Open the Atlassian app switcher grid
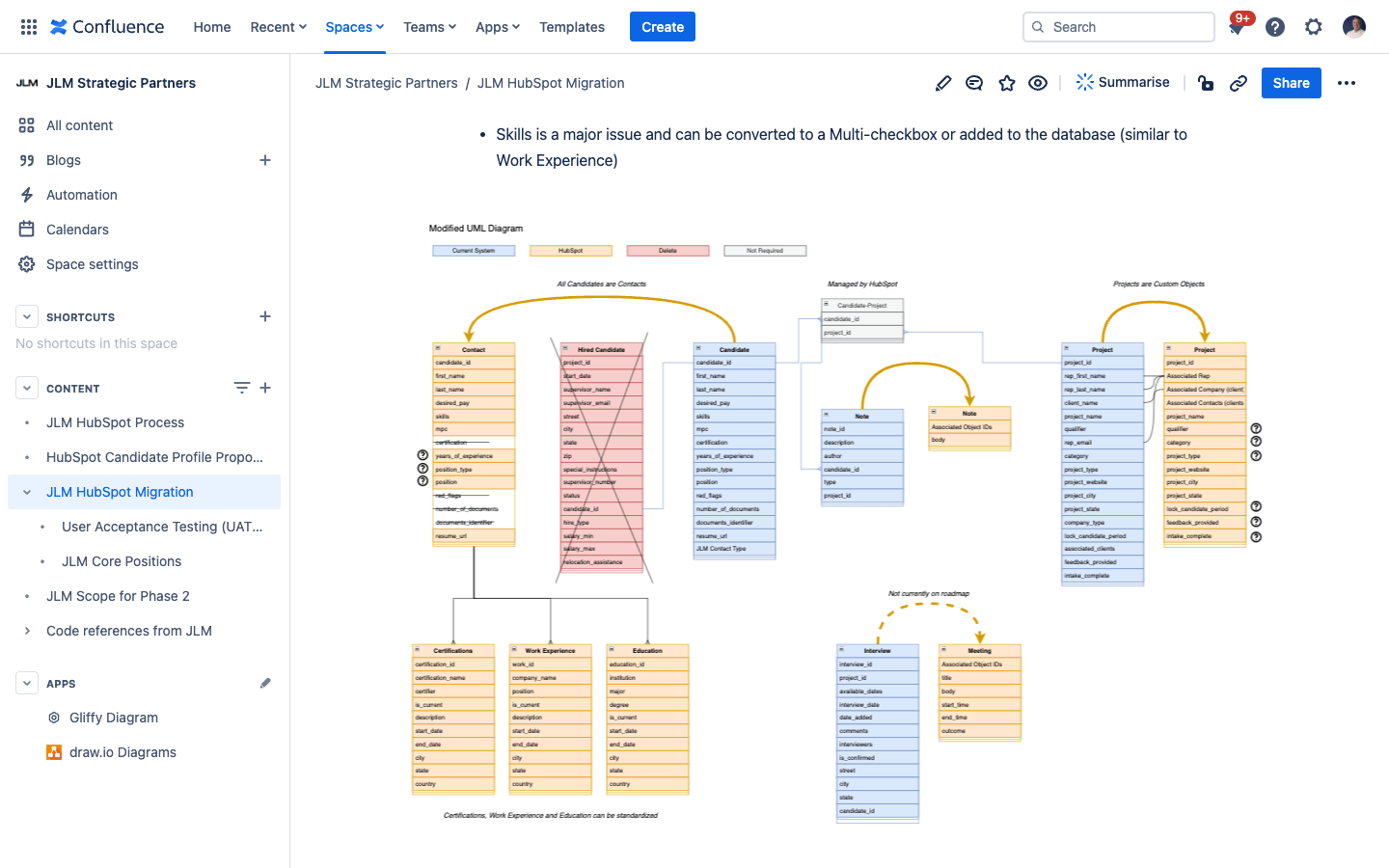The width and height of the screenshot is (1389, 868). click(x=28, y=26)
